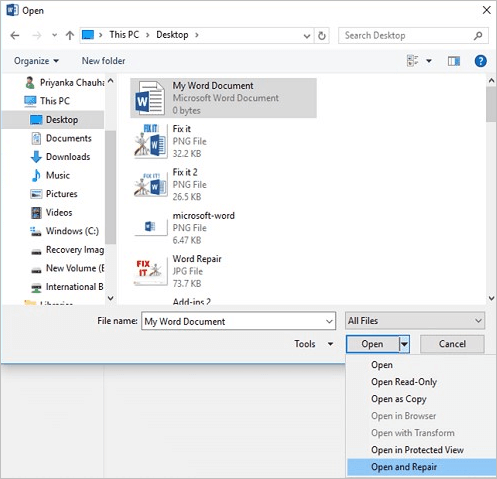
Task: Click the Refresh button in address bar
Action: click(x=322, y=35)
